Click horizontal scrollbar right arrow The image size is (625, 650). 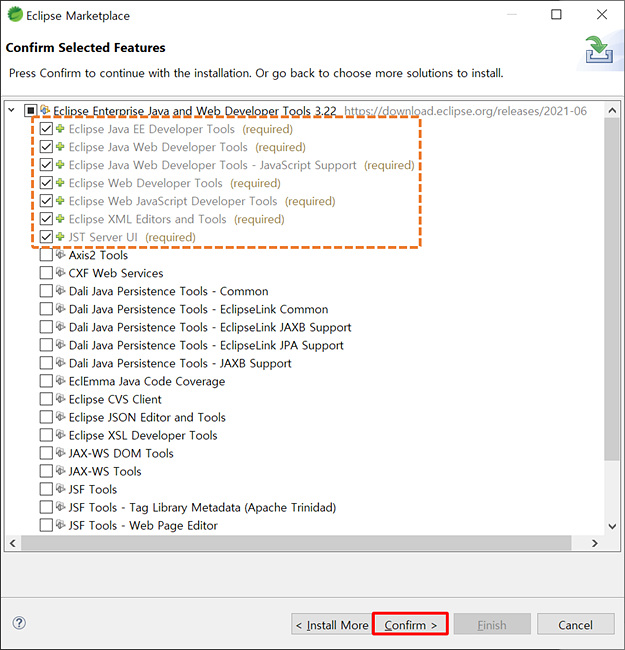(x=595, y=543)
